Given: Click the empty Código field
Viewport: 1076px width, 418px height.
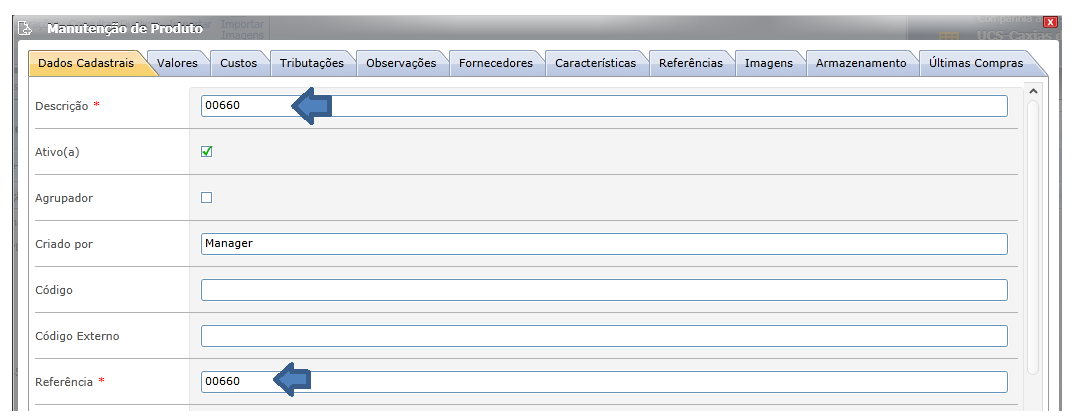Looking at the screenshot, I should click(x=604, y=290).
